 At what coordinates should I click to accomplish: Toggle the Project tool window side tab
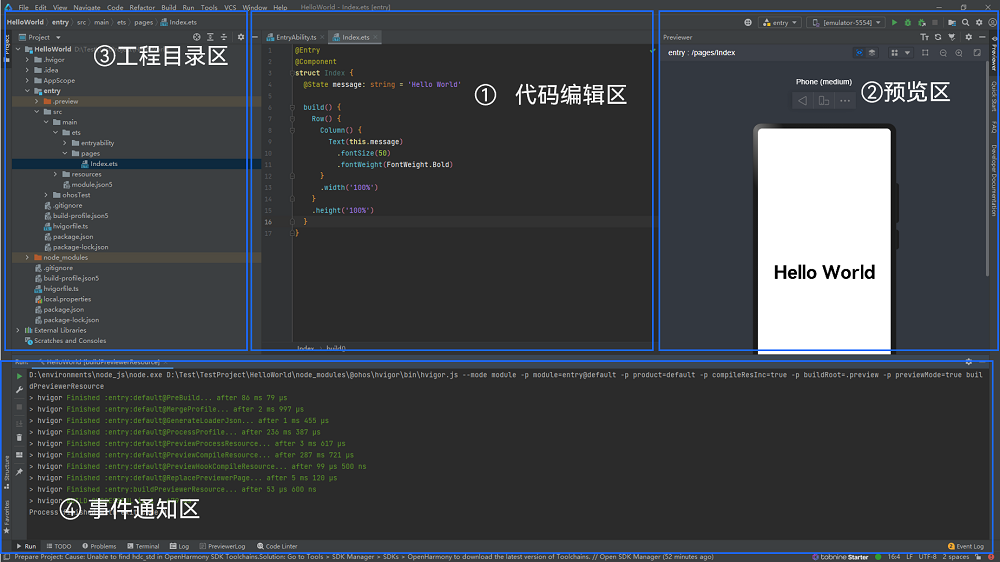pyautogui.click(x=6, y=49)
